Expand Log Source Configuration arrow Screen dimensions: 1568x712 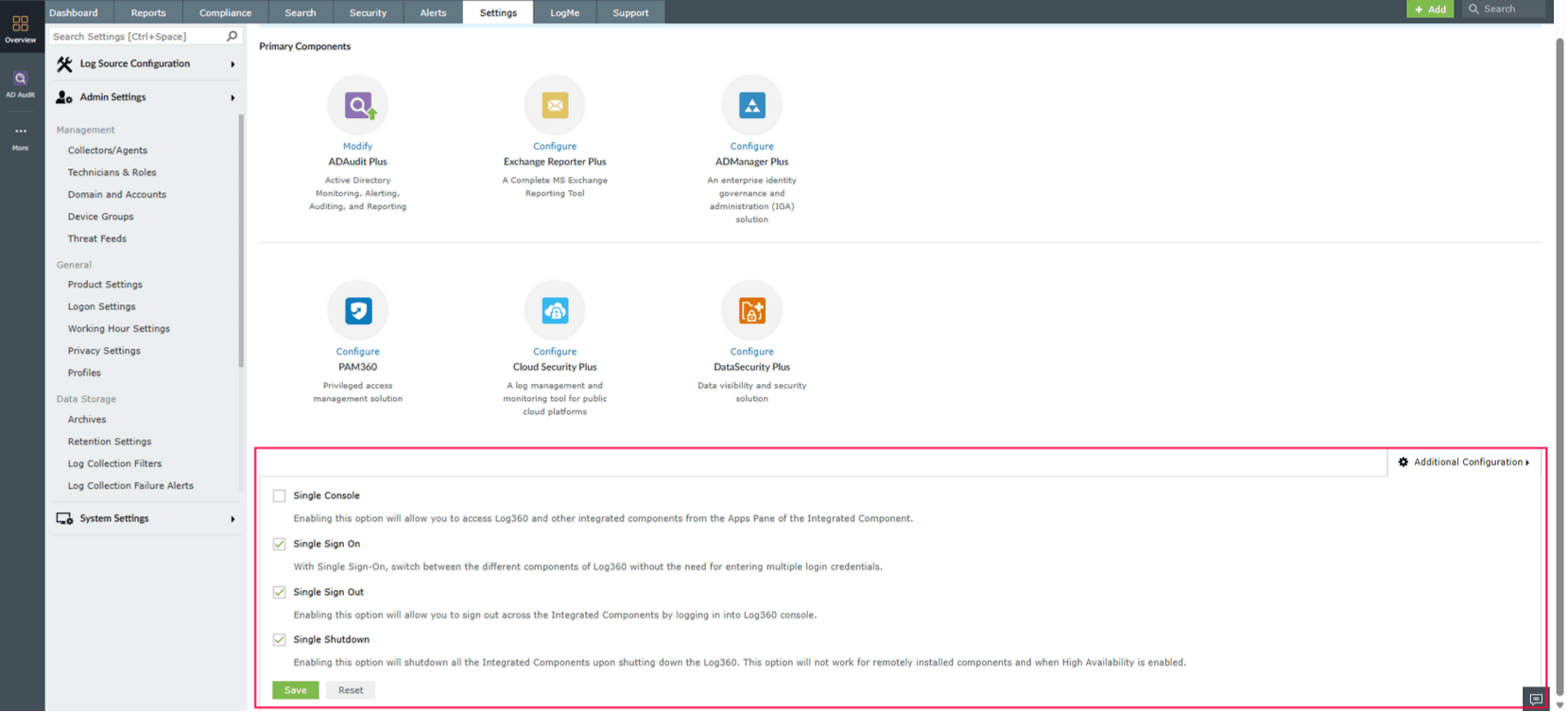(233, 64)
